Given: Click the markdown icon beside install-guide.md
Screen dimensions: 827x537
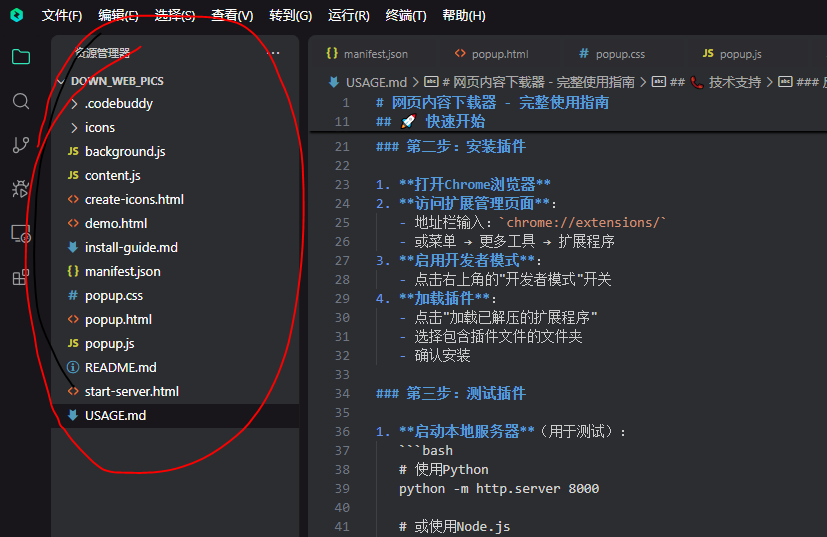Looking at the screenshot, I should coord(73,247).
